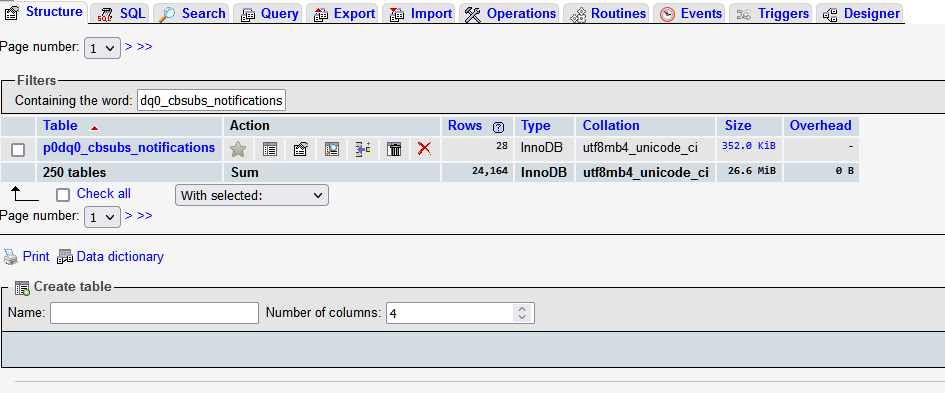Screen dimensions: 945x393
Task: Add p0dq0_cbsubs_notifications to favorites with star icon
Action: tap(238, 149)
